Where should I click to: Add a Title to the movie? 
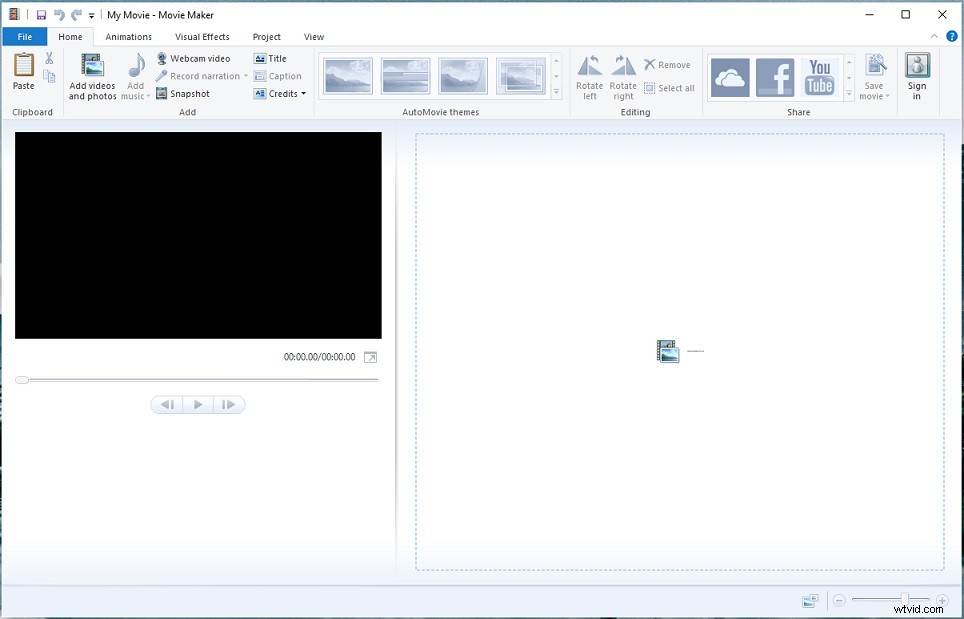[x=273, y=58]
